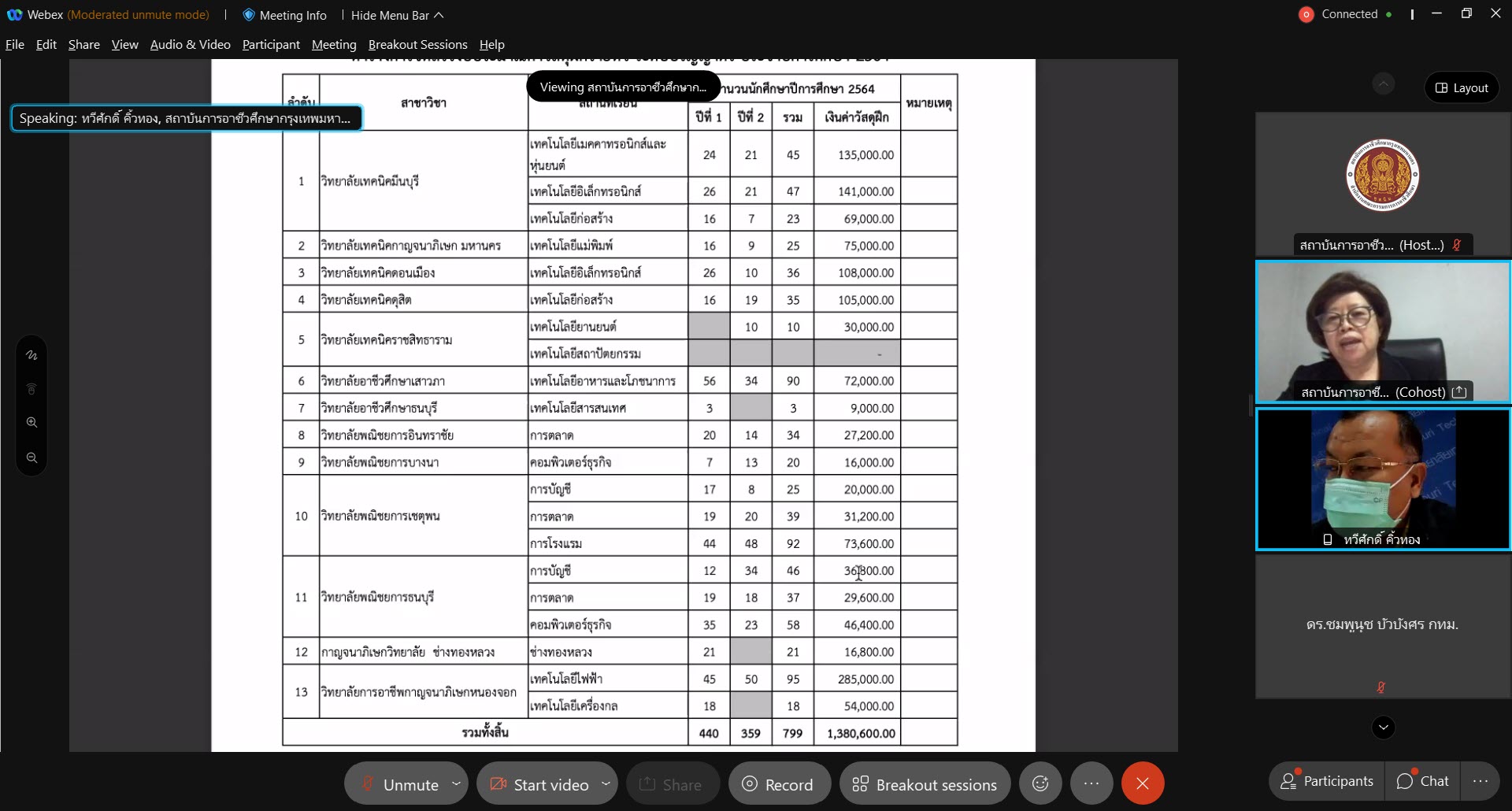Click the รวมทั้งสิ้น total row label

coord(485,732)
